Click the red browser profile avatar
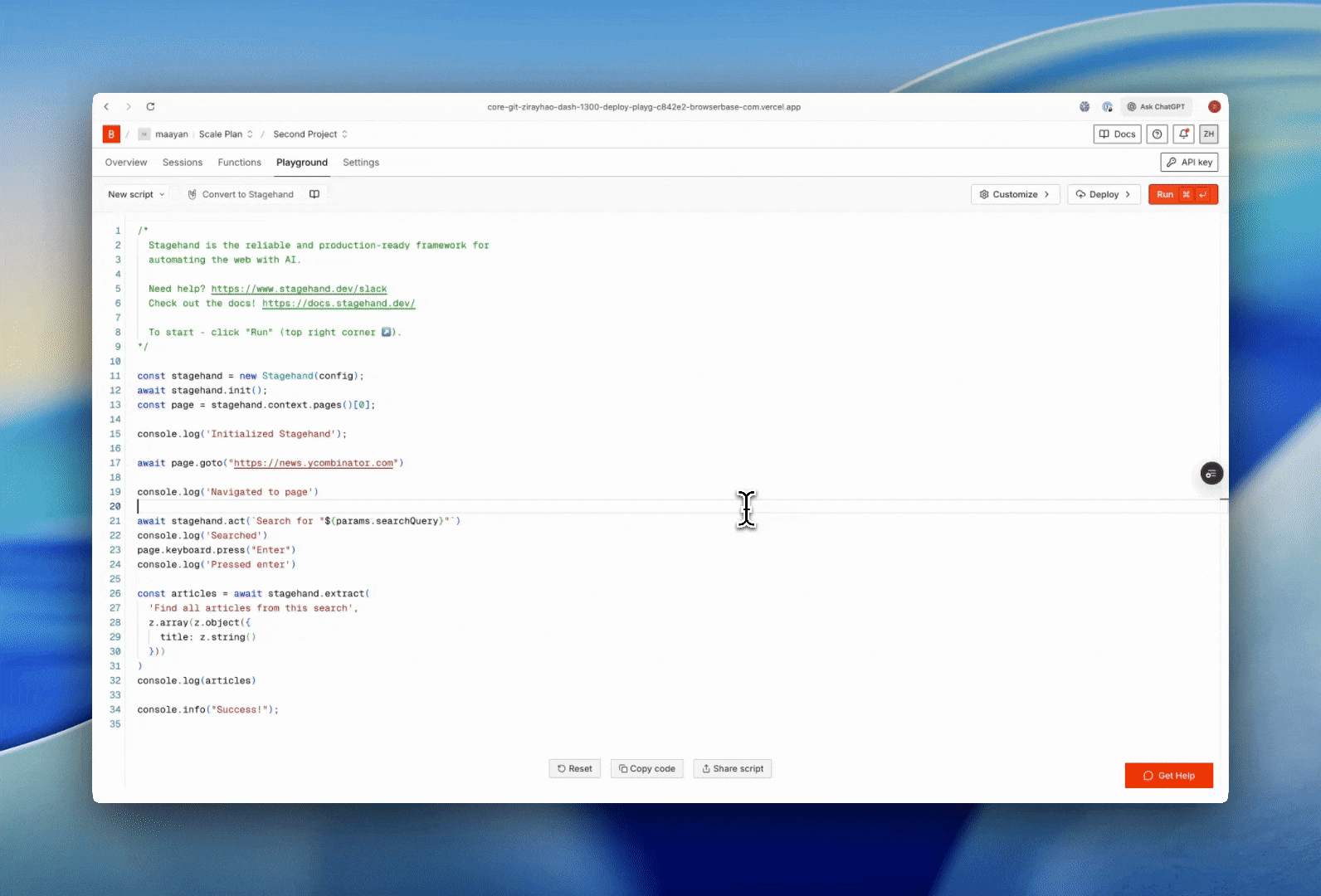1321x896 pixels. [x=1214, y=106]
